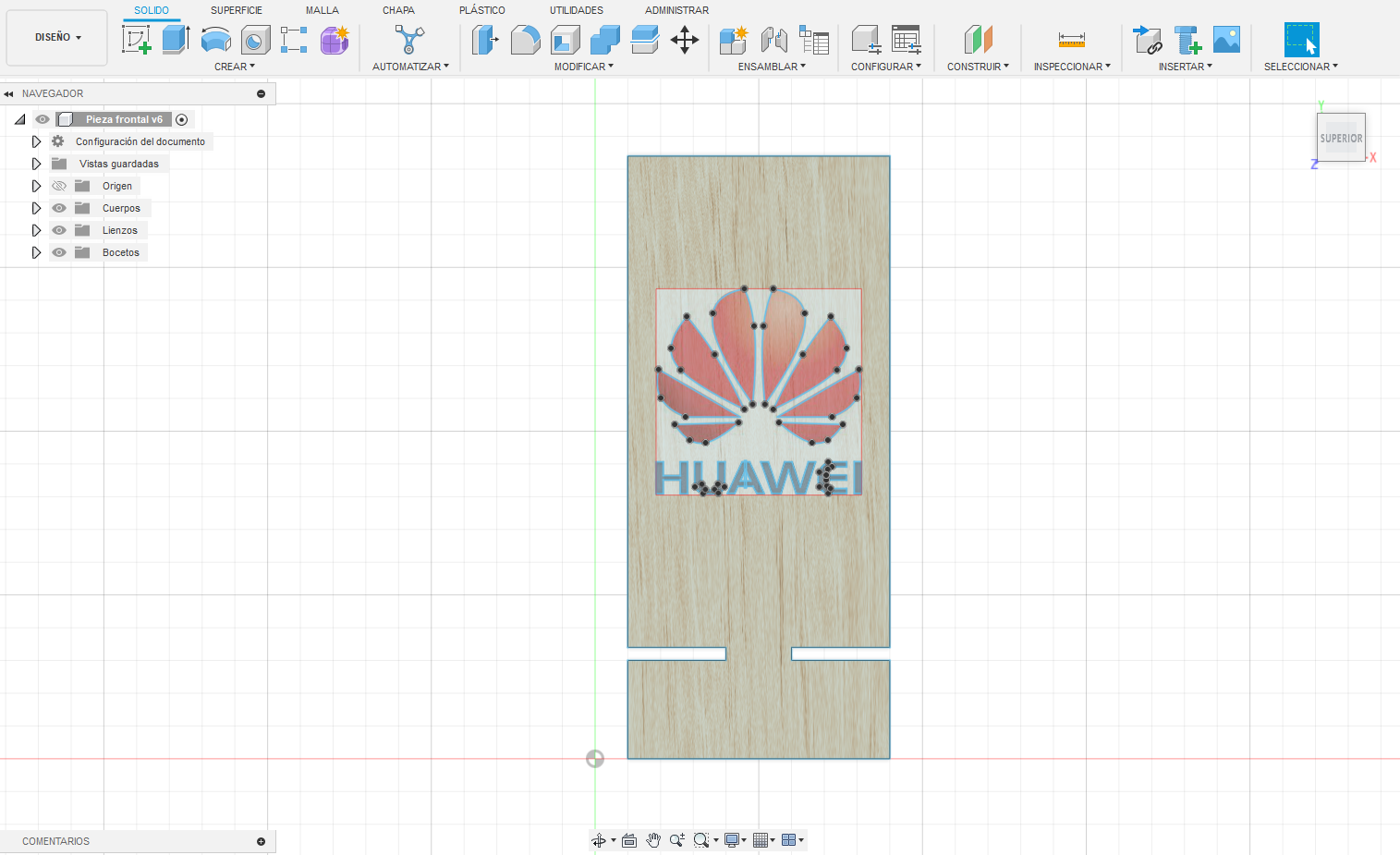Hide the Lienzos folder

click(59, 230)
